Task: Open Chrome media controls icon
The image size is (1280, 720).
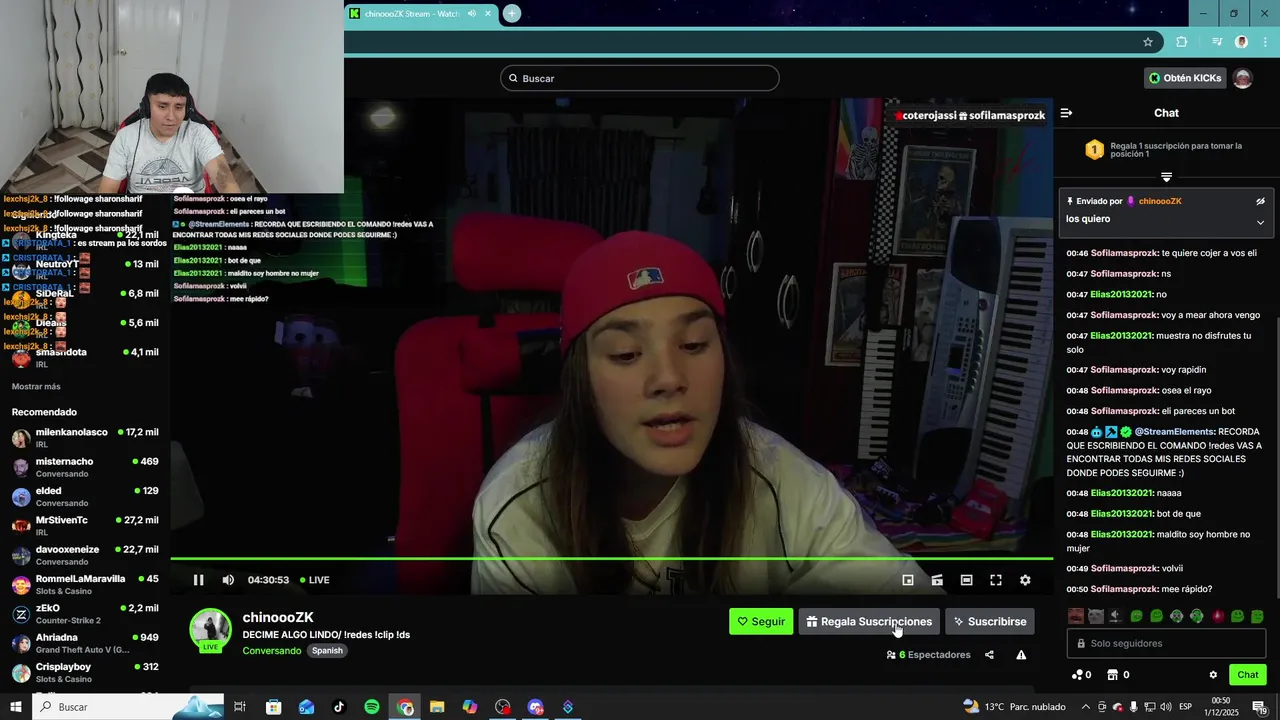Action: point(1216,42)
